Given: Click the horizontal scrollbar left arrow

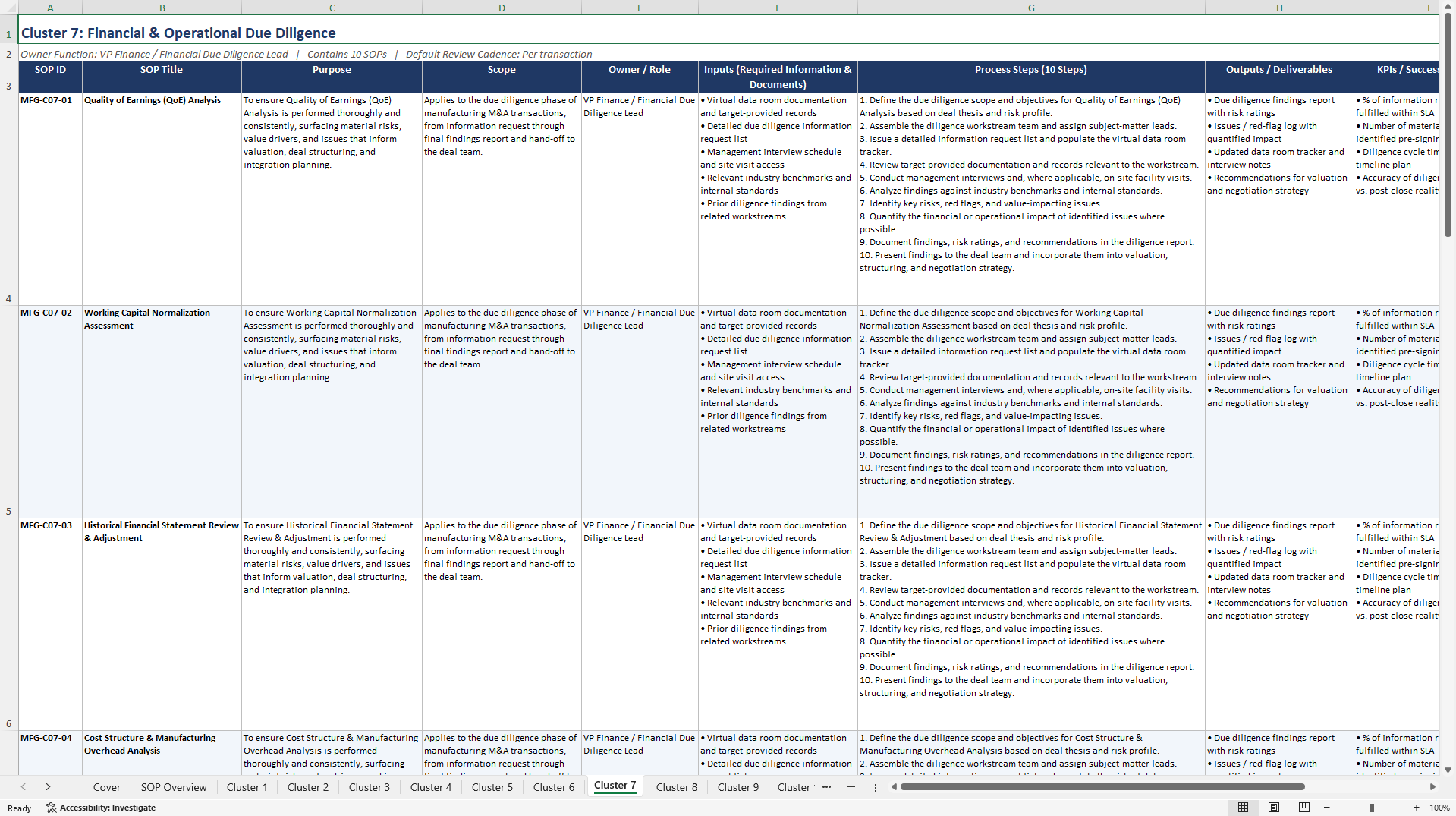Looking at the screenshot, I should [894, 787].
